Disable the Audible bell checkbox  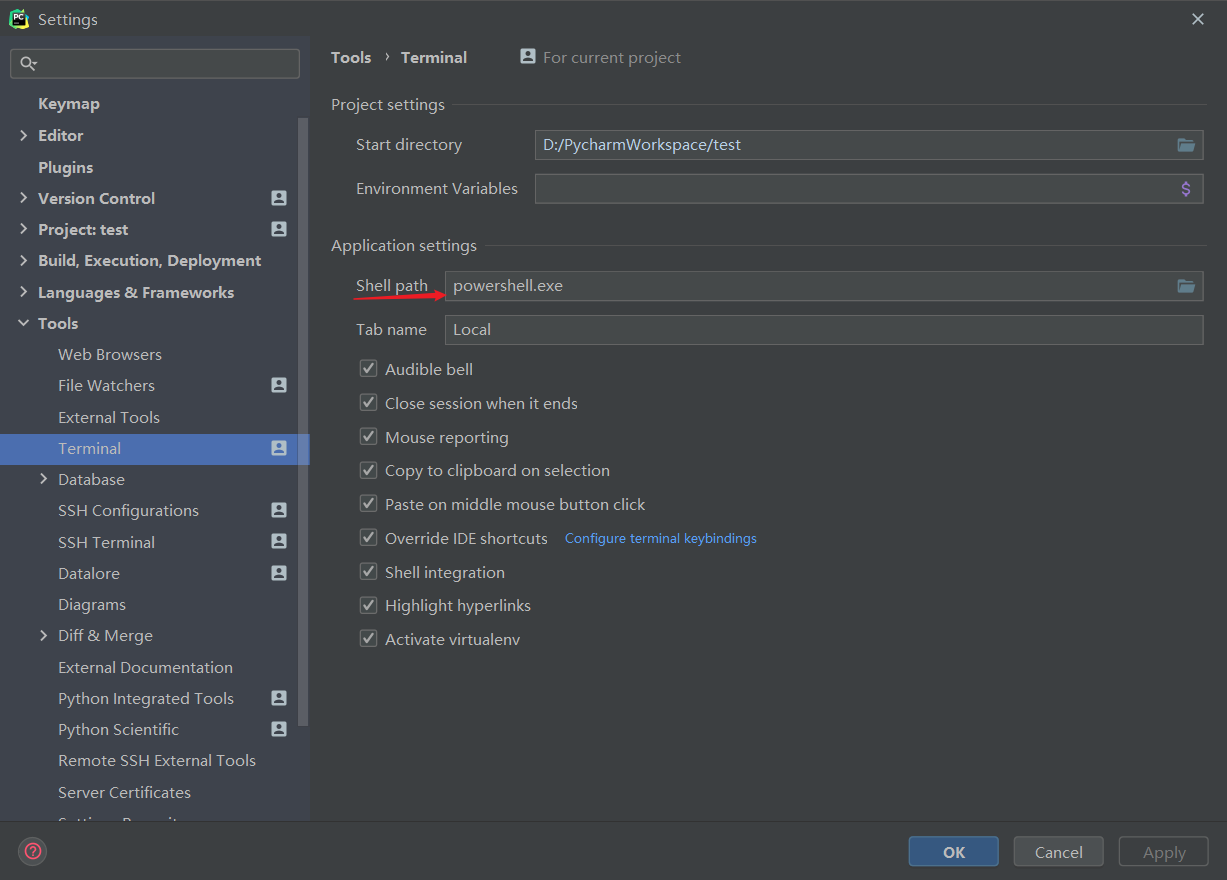368,369
